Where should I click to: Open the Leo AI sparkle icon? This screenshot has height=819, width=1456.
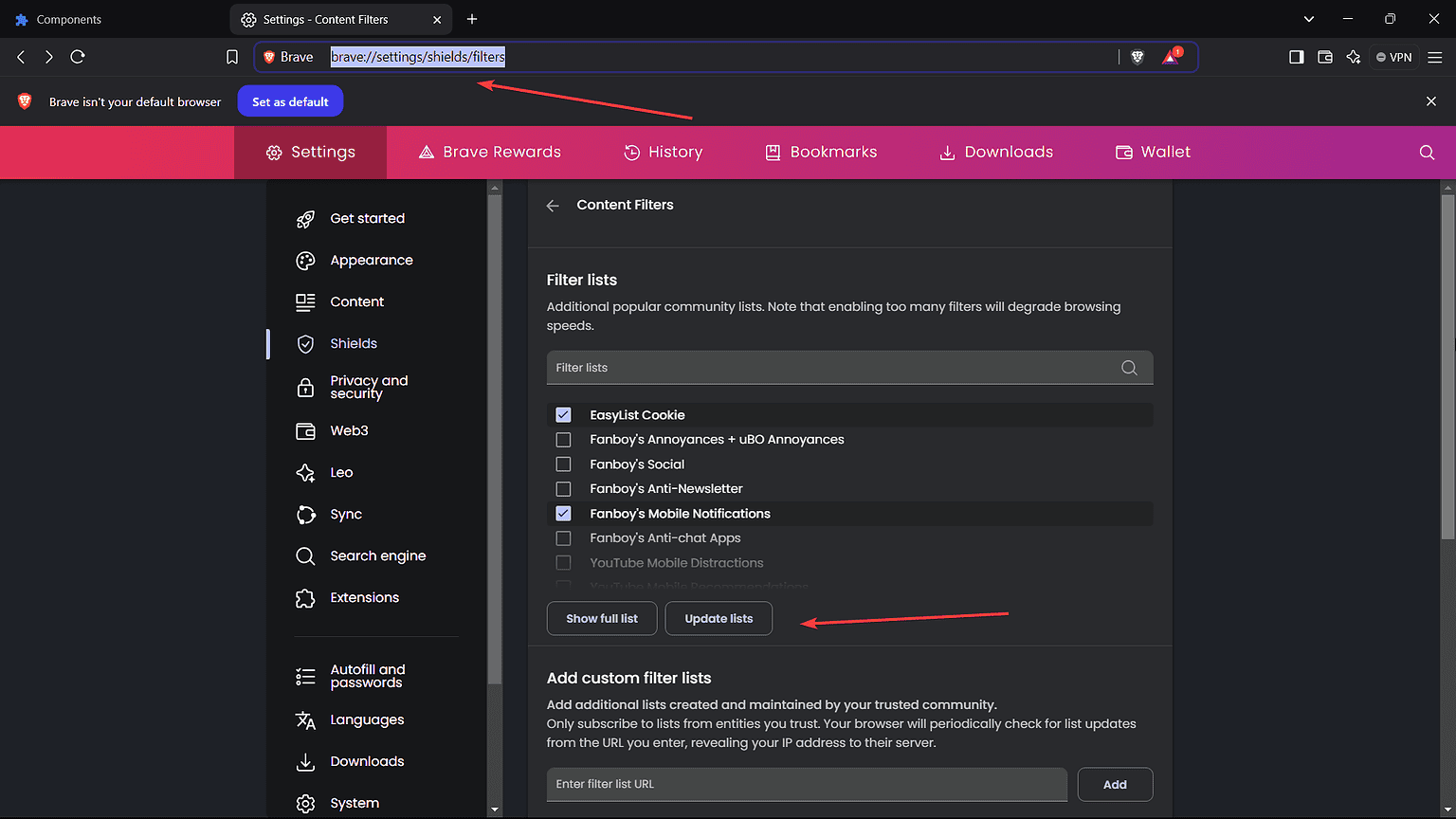pyautogui.click(x=1354, y=57)
